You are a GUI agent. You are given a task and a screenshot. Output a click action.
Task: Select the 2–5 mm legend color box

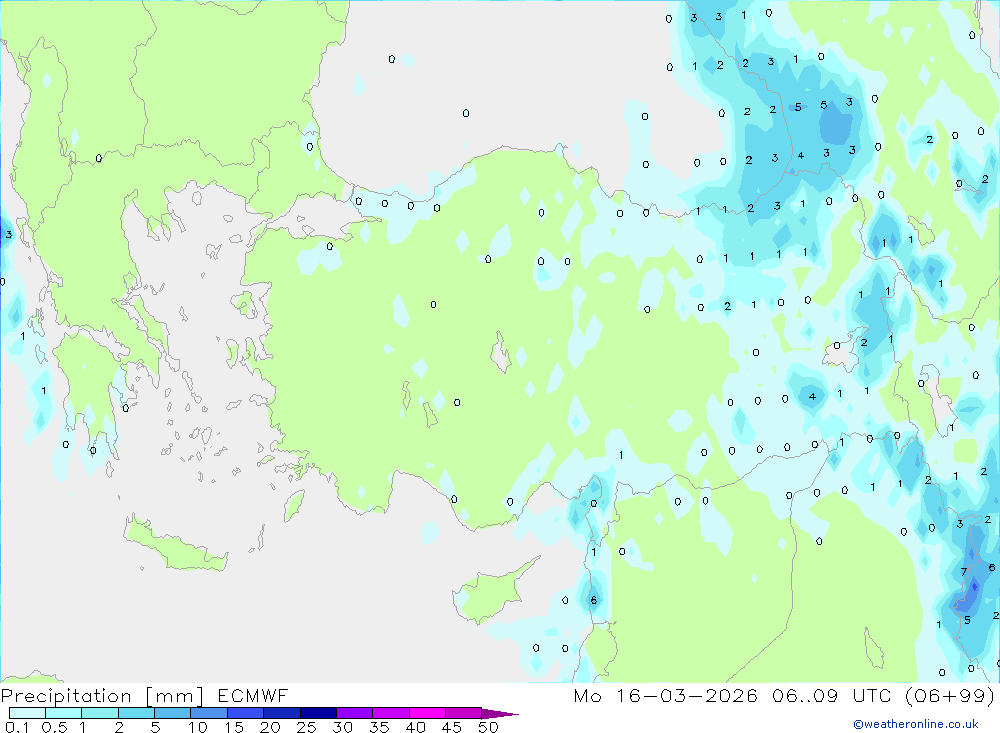click(136, 713)
